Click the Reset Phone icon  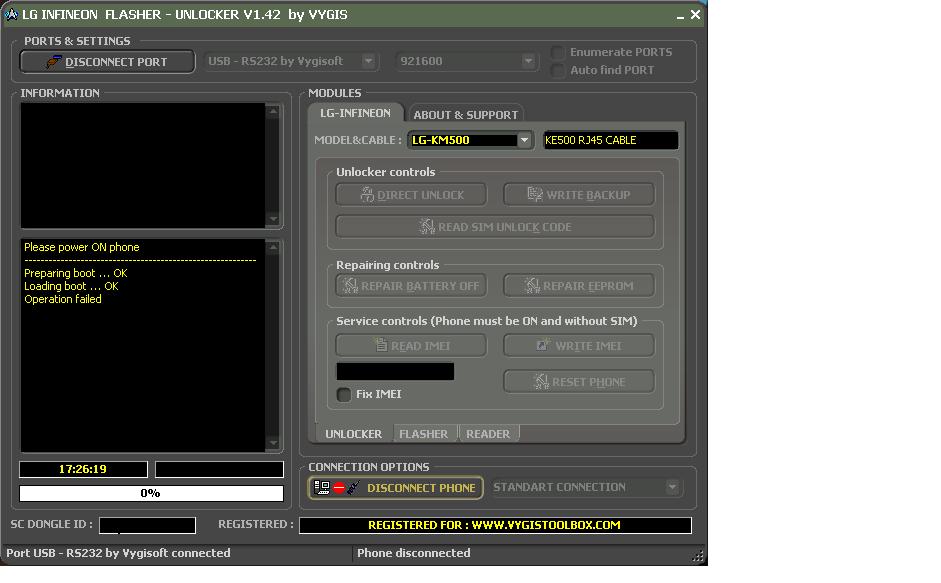(x=541, y=381)
